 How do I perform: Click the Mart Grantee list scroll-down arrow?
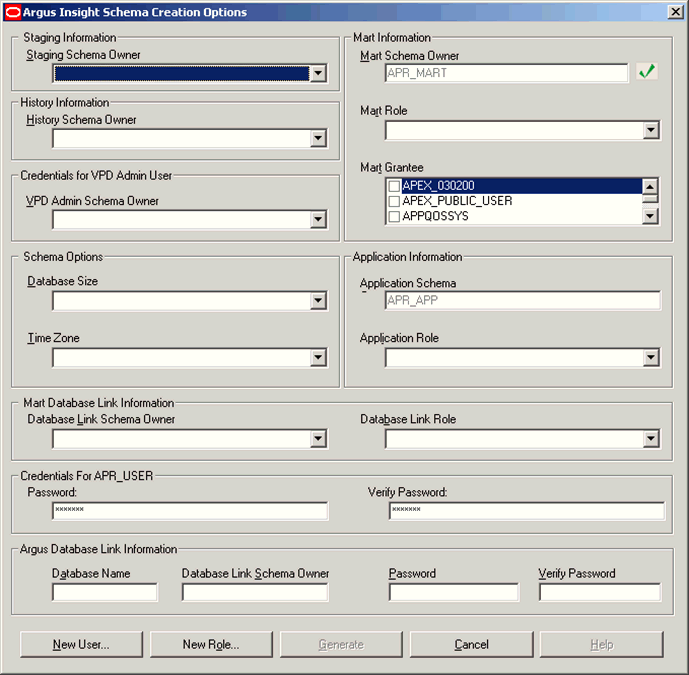[x=650, y=216]
